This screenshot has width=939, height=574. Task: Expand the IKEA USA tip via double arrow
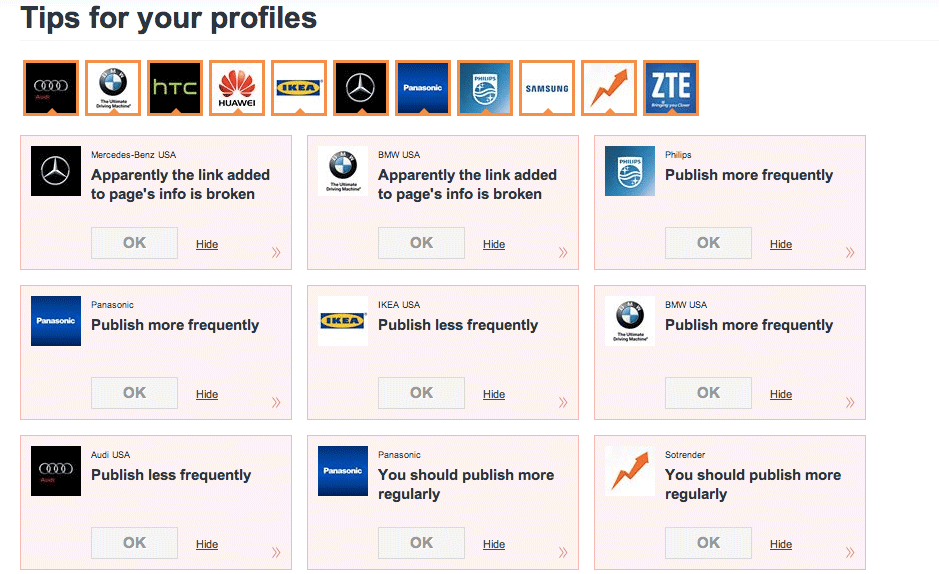[563, 403]
